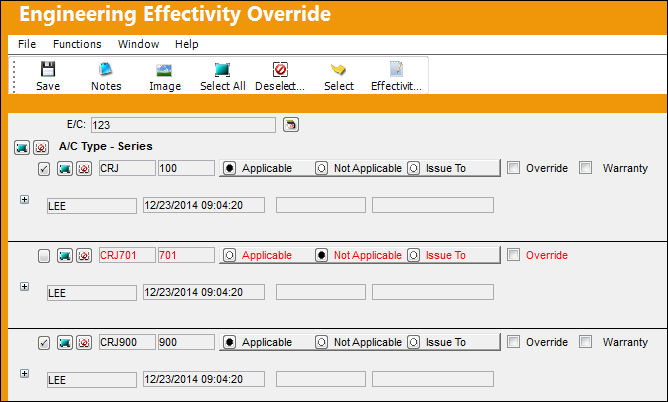
Task: Uncheck the CRJ900 row checkbox
Action: coord(44,343)
